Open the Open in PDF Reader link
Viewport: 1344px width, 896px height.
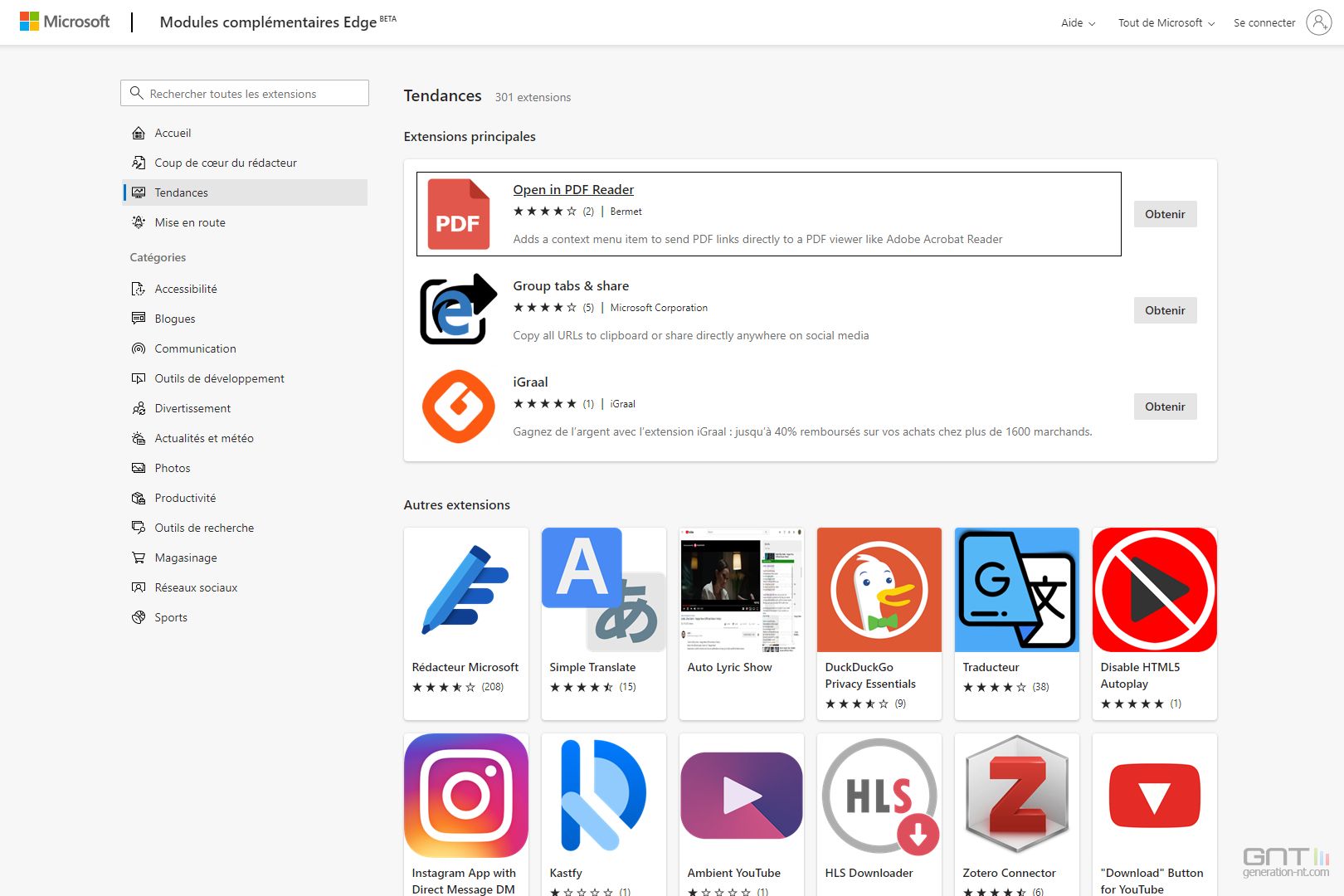[x=573, y=189]
